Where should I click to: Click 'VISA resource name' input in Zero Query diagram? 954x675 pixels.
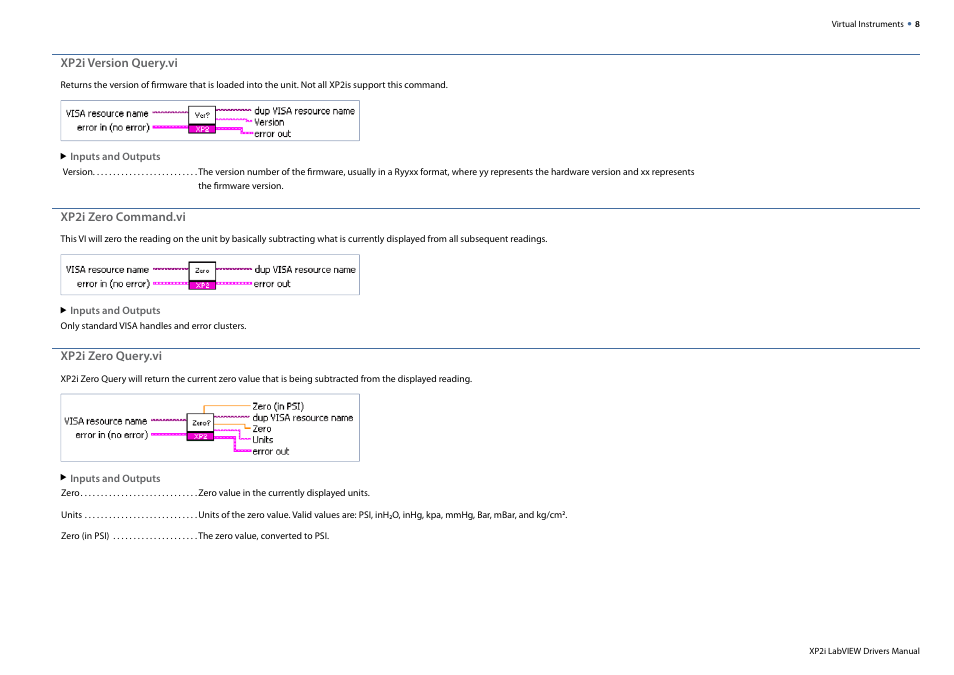[105, 421]
